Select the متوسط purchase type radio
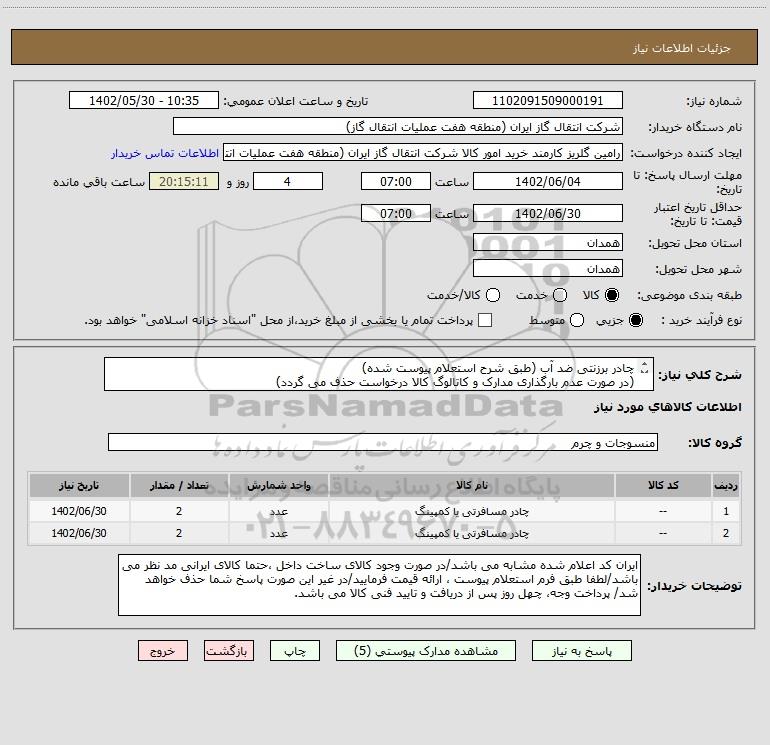The width and height of the screenshot is (770, 745). (x=577, y=320)
